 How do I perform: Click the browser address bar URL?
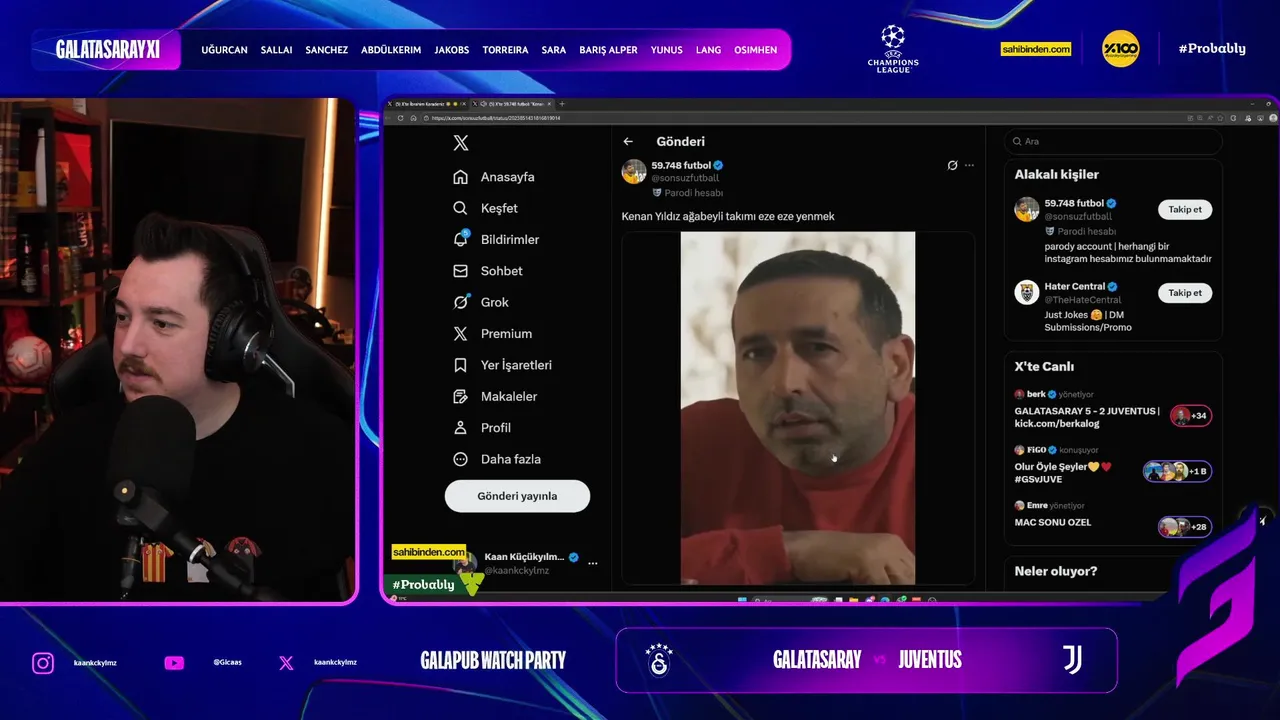coord(496,118)
